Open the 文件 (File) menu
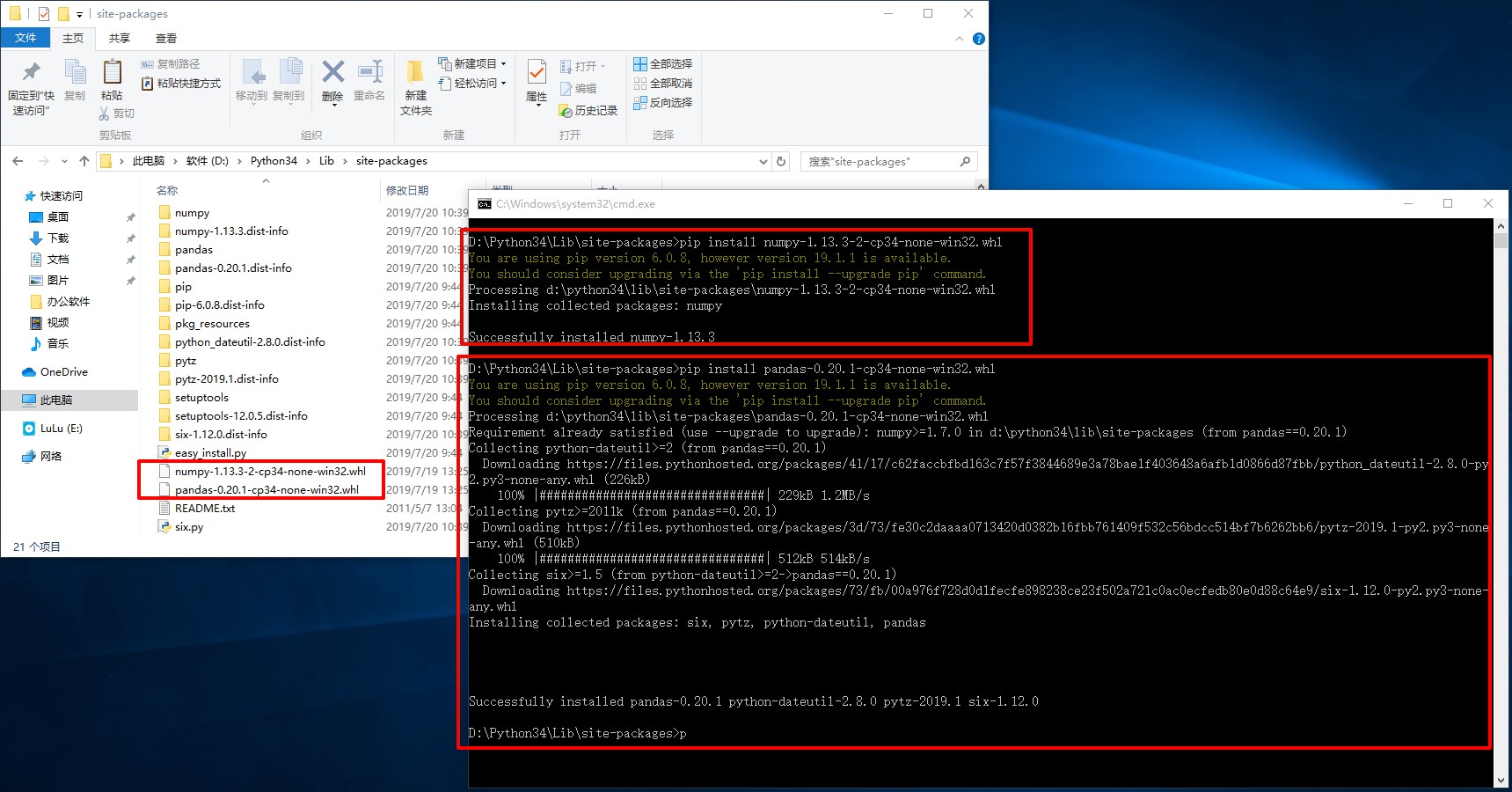 tap(26, 38)
